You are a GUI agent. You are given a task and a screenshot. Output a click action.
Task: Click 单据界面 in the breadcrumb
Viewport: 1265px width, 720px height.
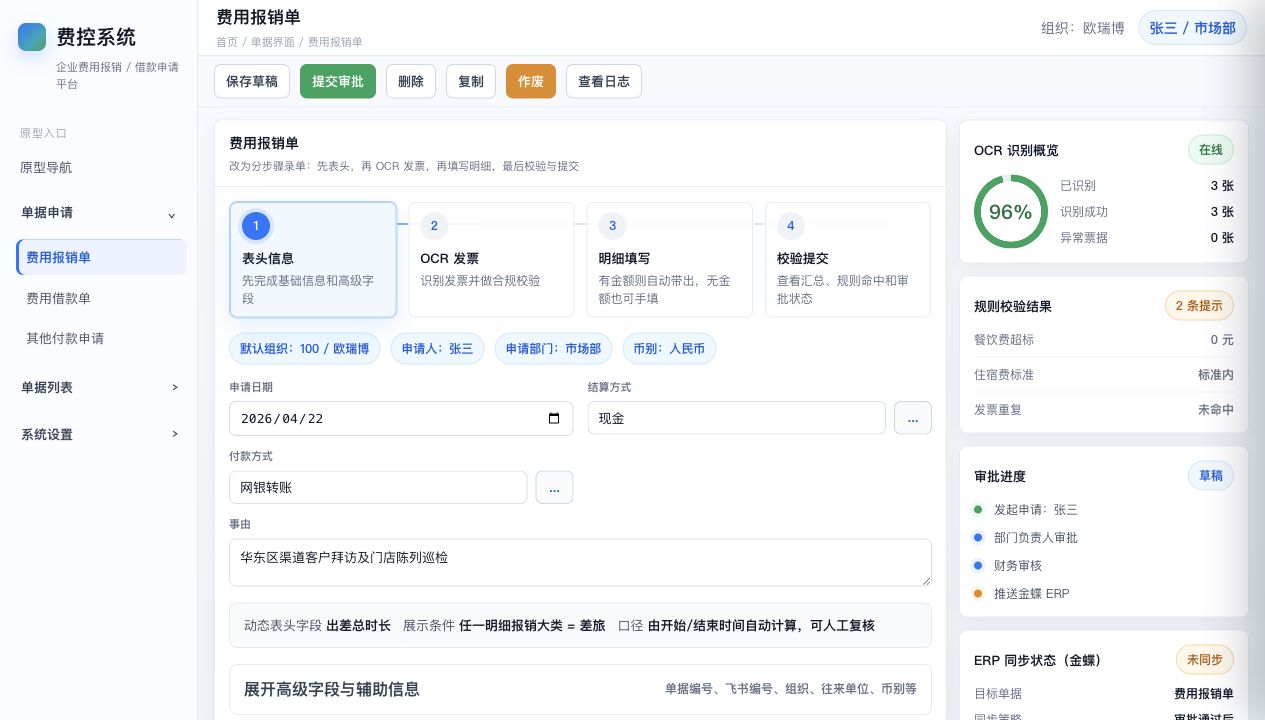273,42
